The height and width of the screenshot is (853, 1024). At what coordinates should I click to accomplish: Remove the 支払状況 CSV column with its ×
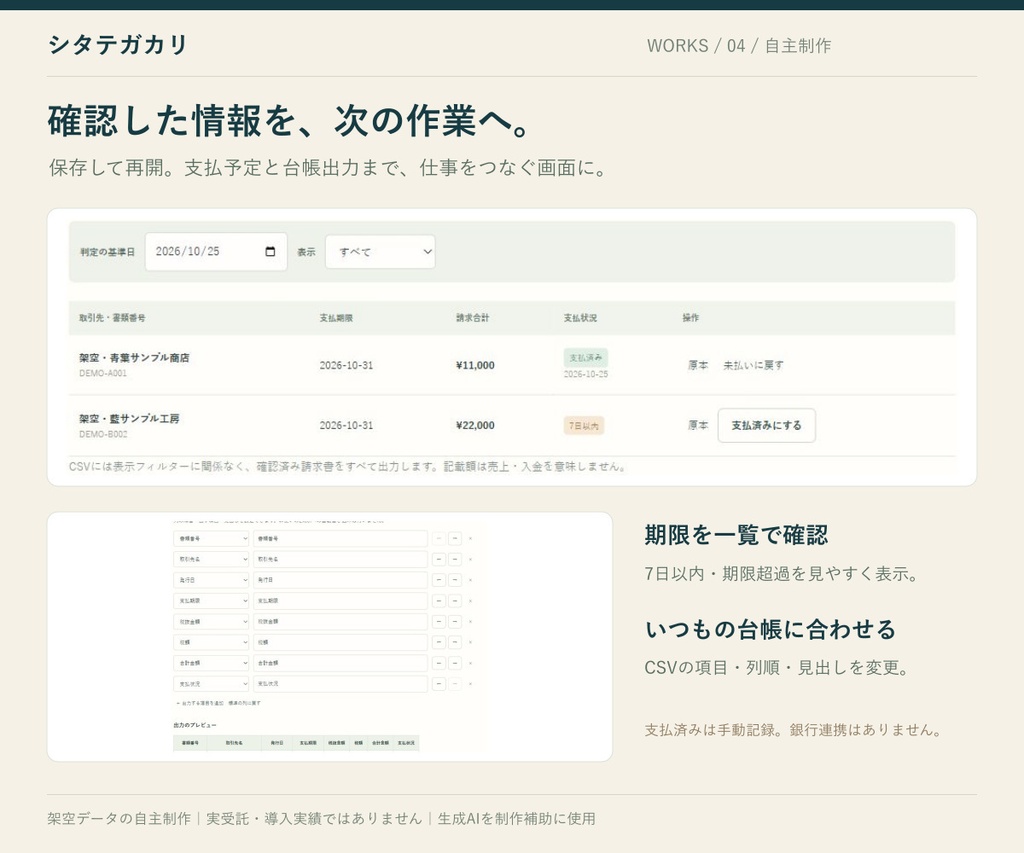pyautogui.click(x=470, y=684)
